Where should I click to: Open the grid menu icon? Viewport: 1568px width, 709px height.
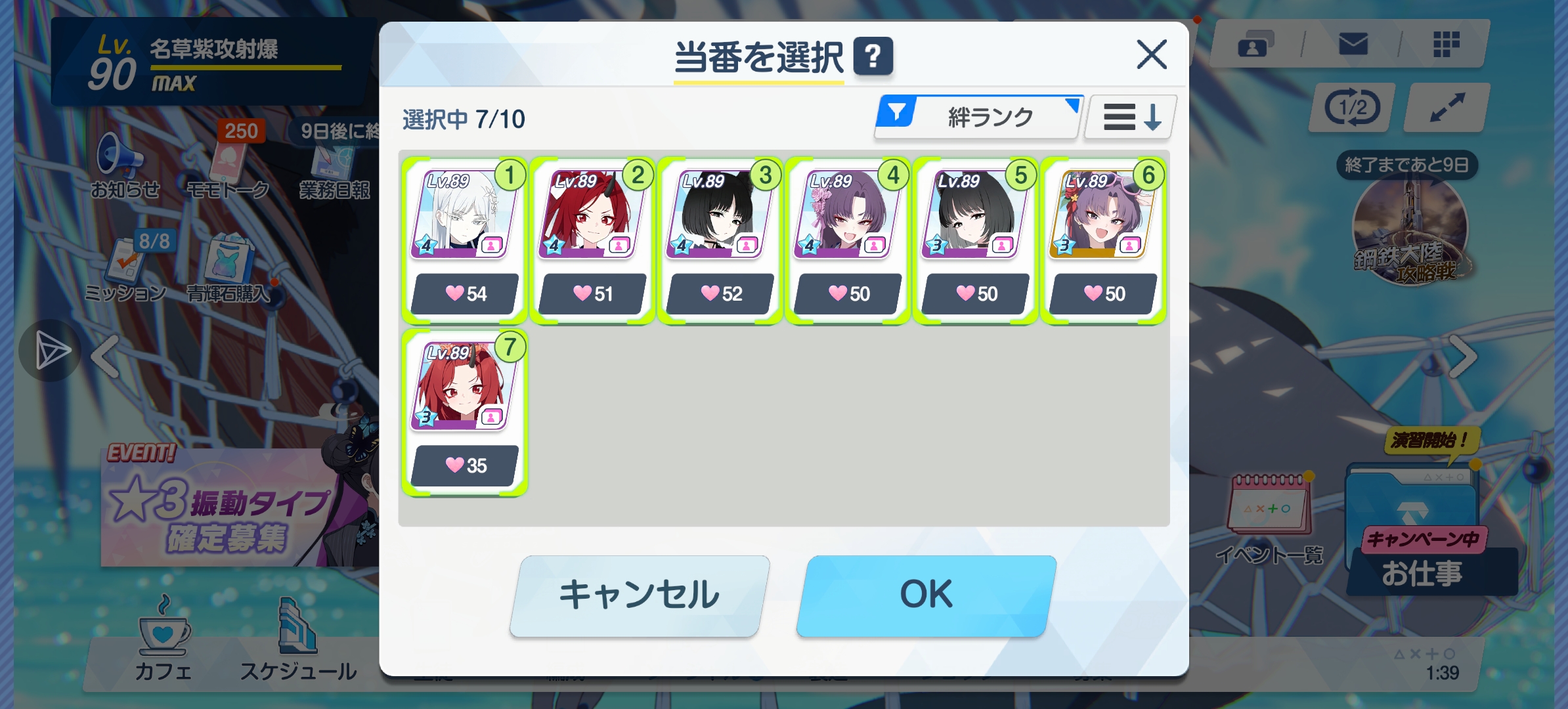[1446, 45]
